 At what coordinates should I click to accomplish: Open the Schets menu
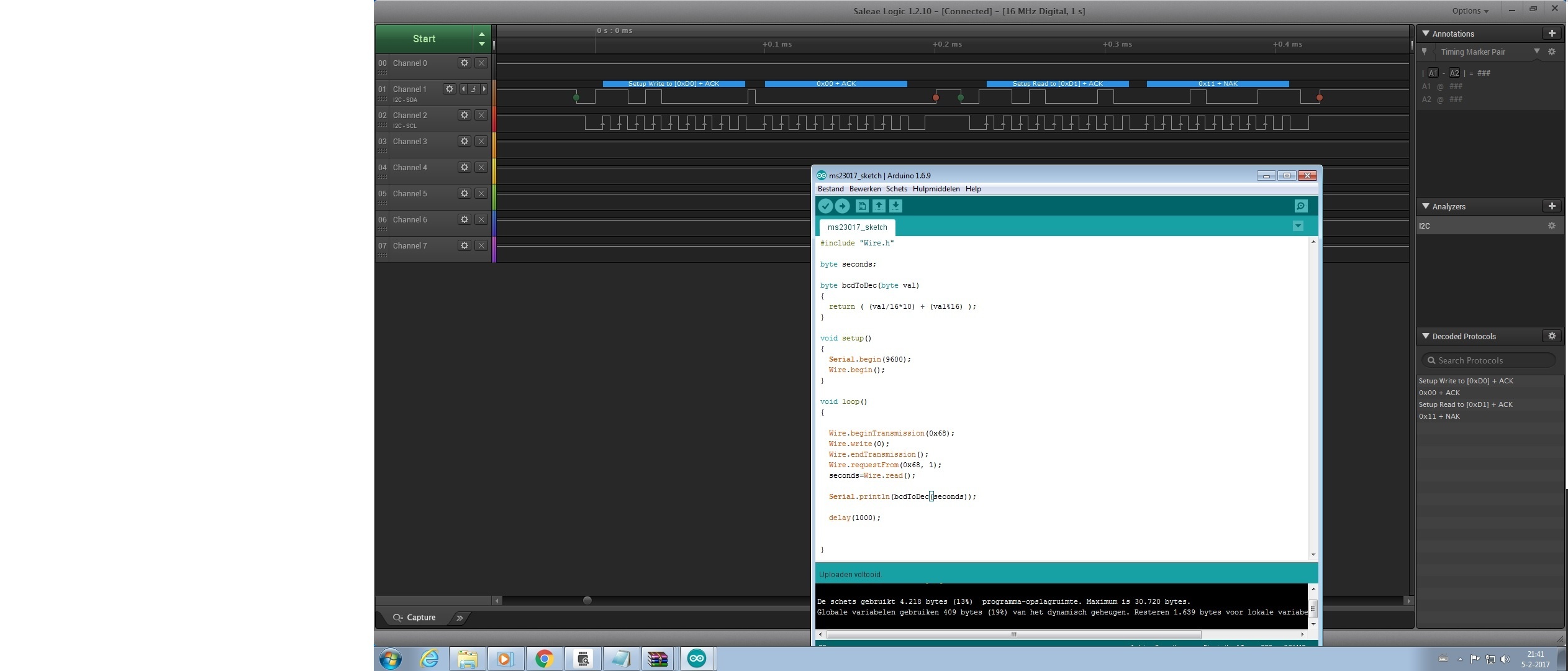pyautogui.click(x=896, y=189)
